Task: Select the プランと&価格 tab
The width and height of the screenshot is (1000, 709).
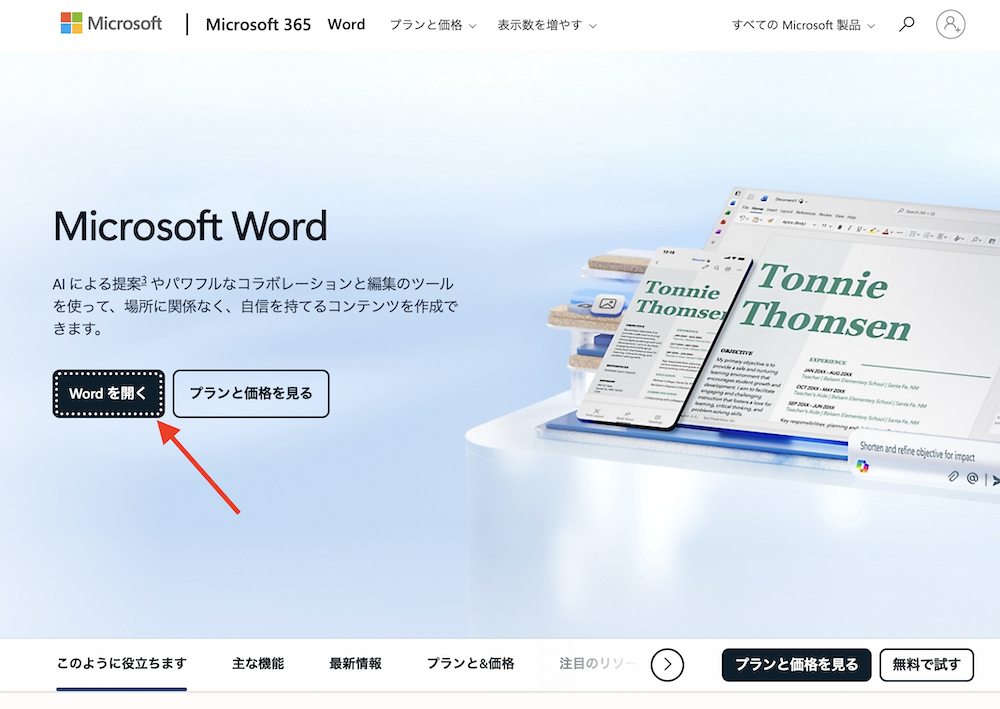Action: [x=470, y=664]
